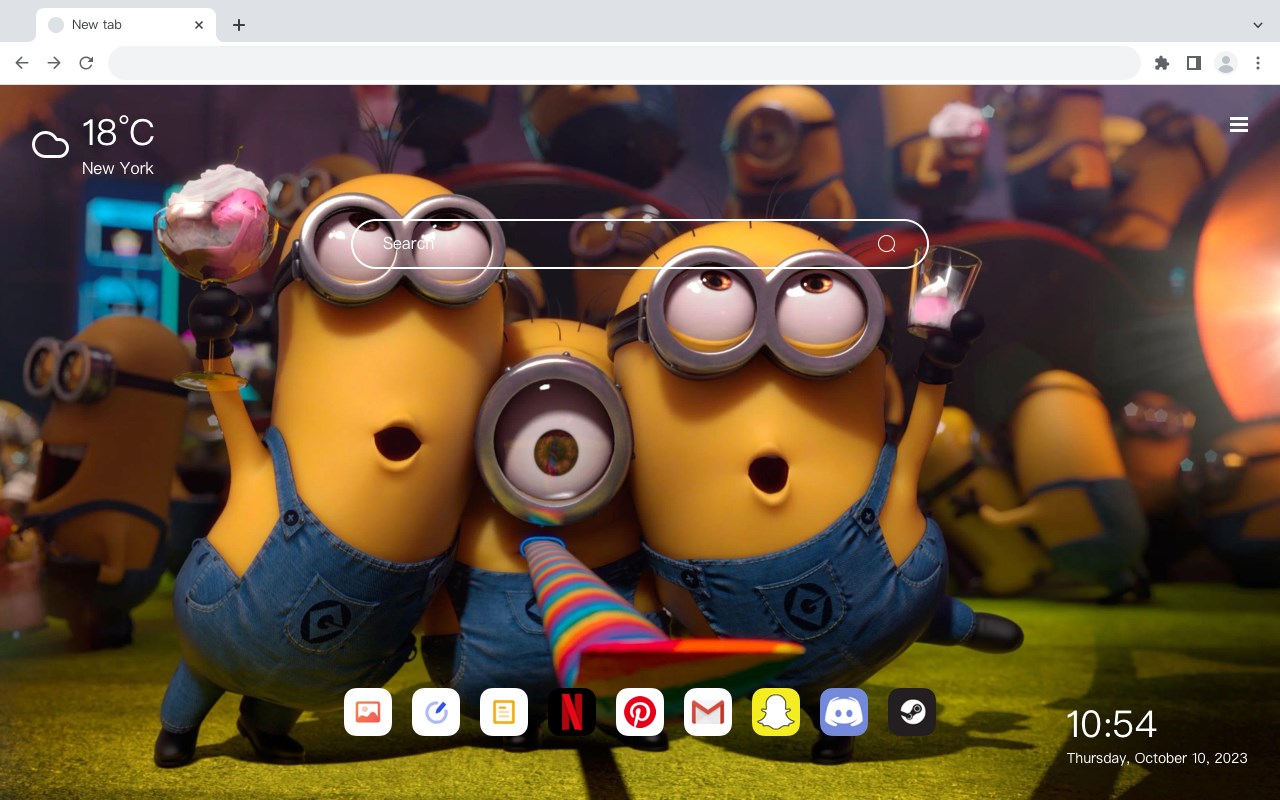Open a new tab with the plus button

click(238, 25)
